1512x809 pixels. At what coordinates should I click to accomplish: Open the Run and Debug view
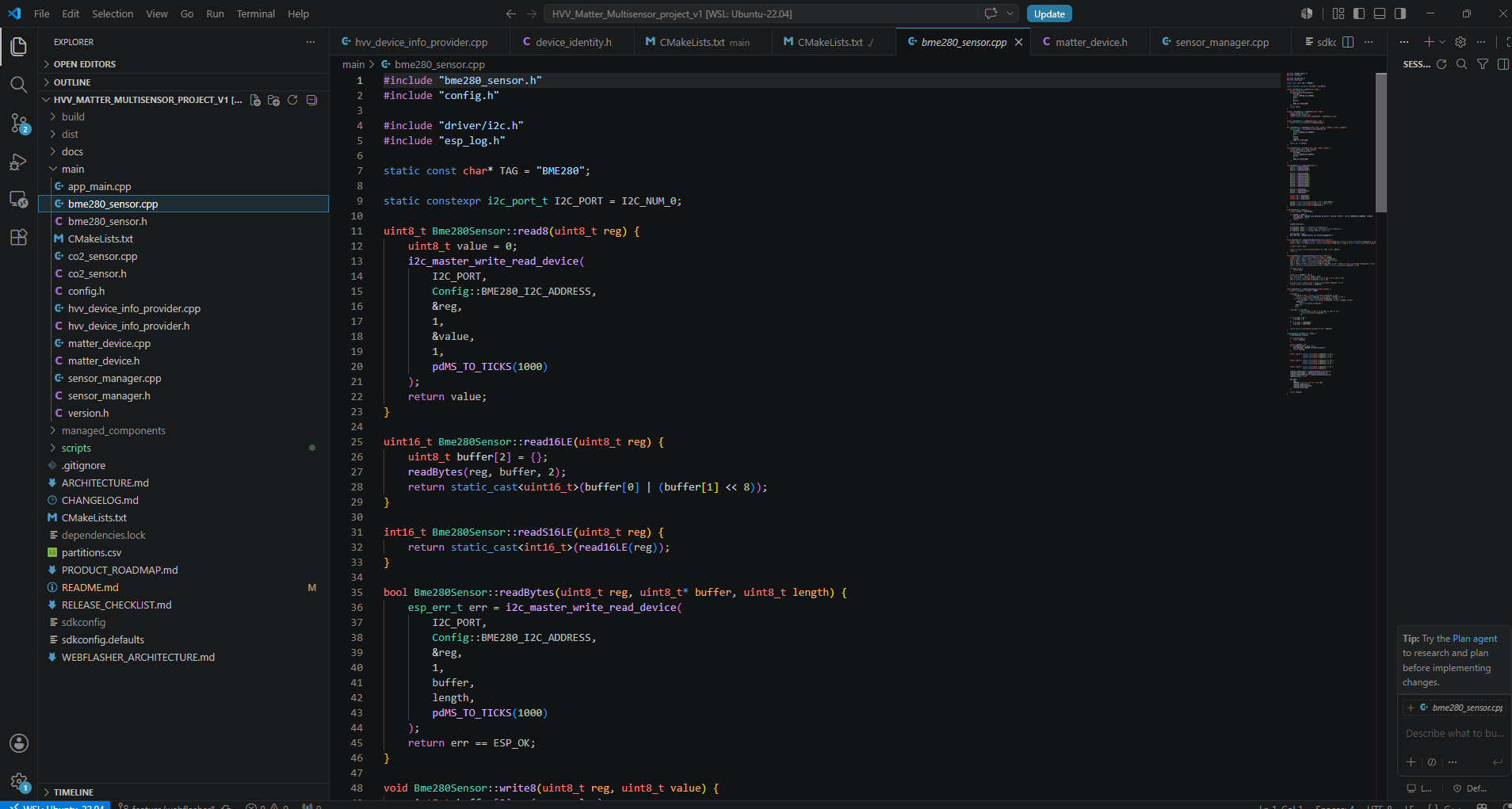pyautogui.click(x=18, y=162)
